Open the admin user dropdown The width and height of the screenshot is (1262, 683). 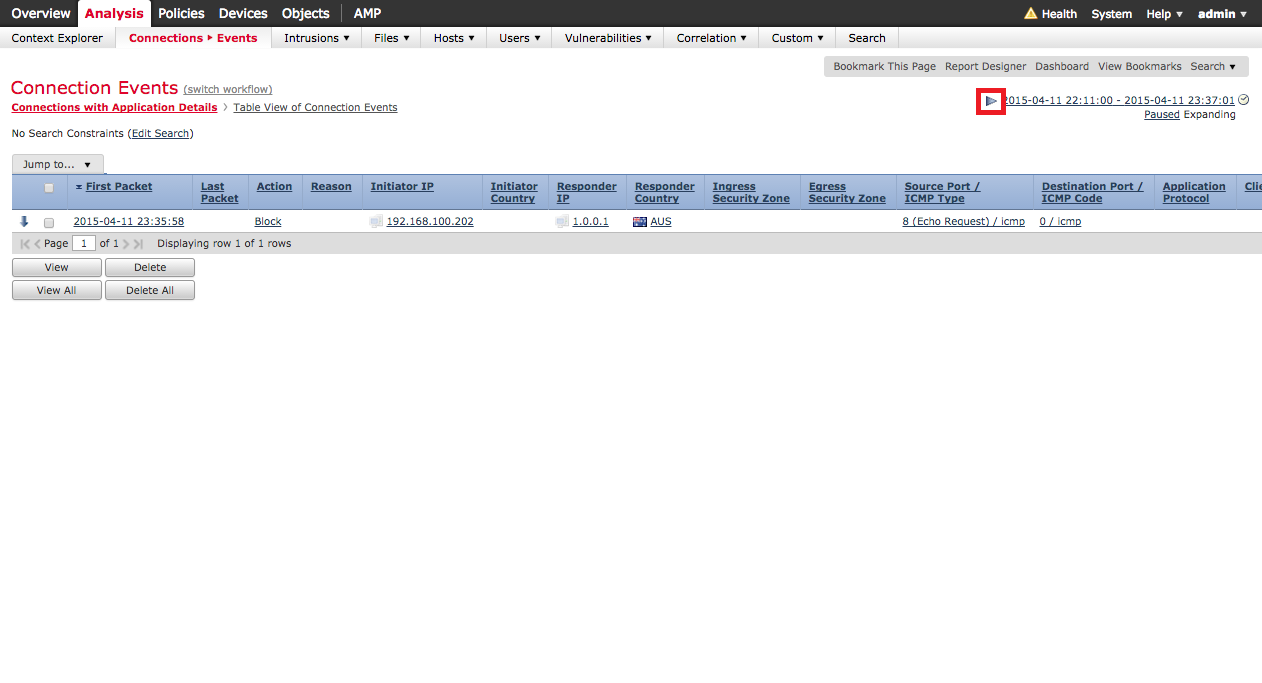pos(1223,14)
